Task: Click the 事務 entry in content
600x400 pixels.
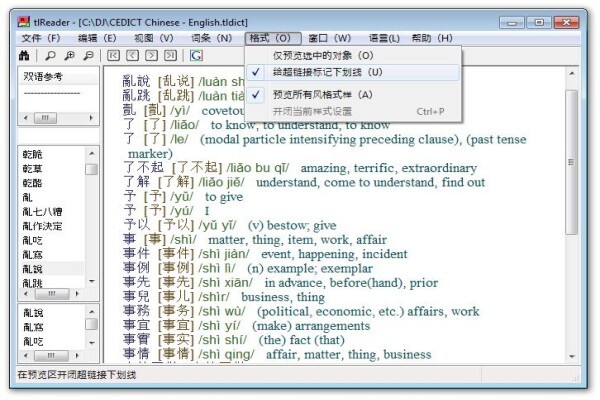Action: pyautogui.click(x=136, y=311)
